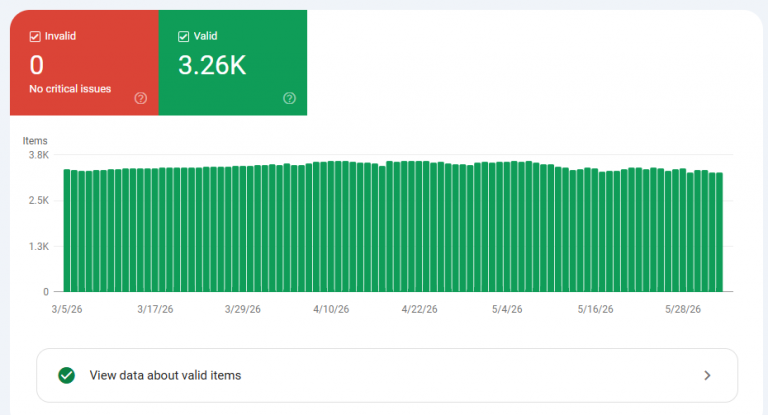This screenshot has height=415, width=768.
Task: Click the last bar on the chart
Action: [x=719, y=232]
